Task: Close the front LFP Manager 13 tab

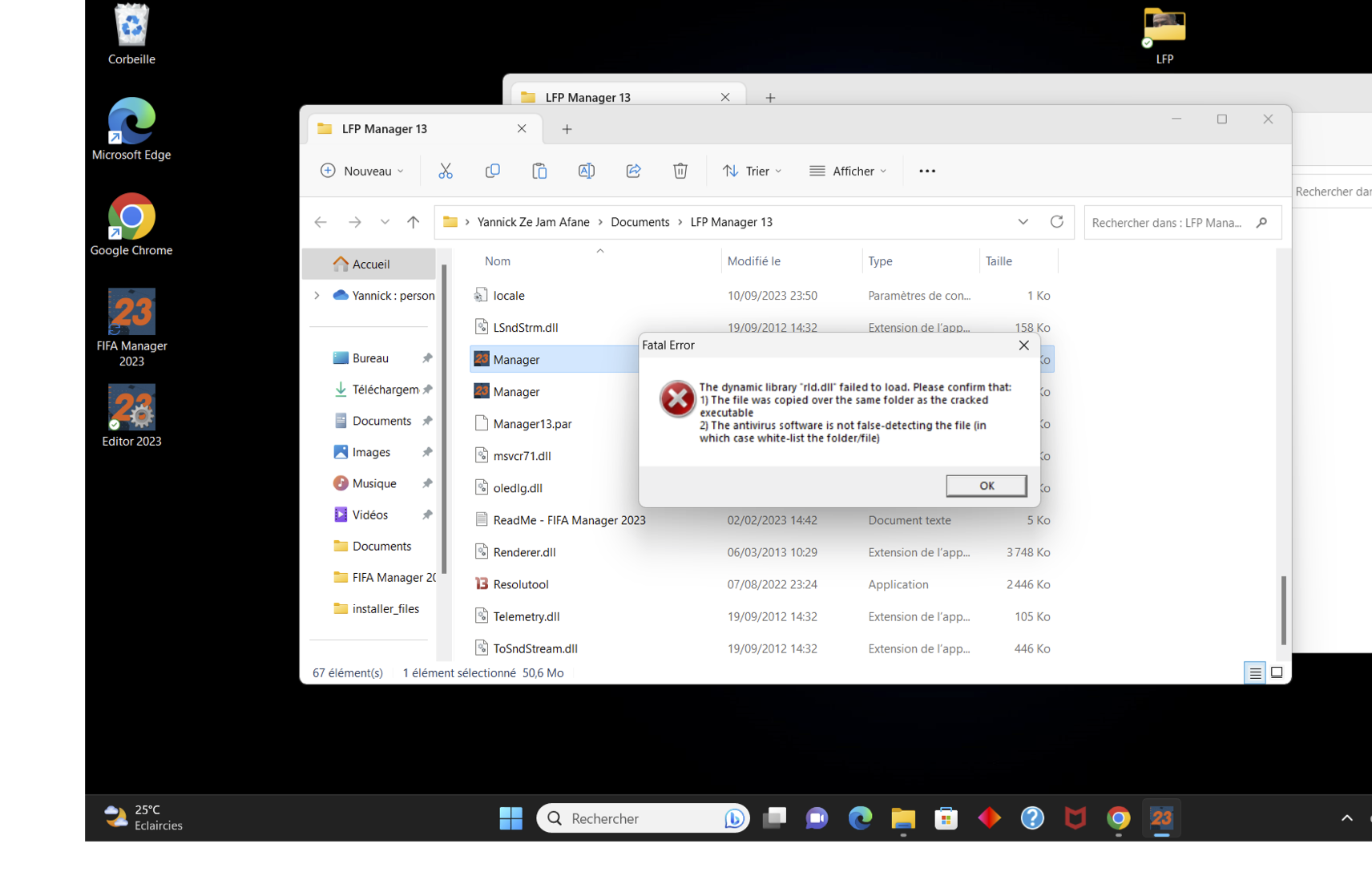Action: 522,129
